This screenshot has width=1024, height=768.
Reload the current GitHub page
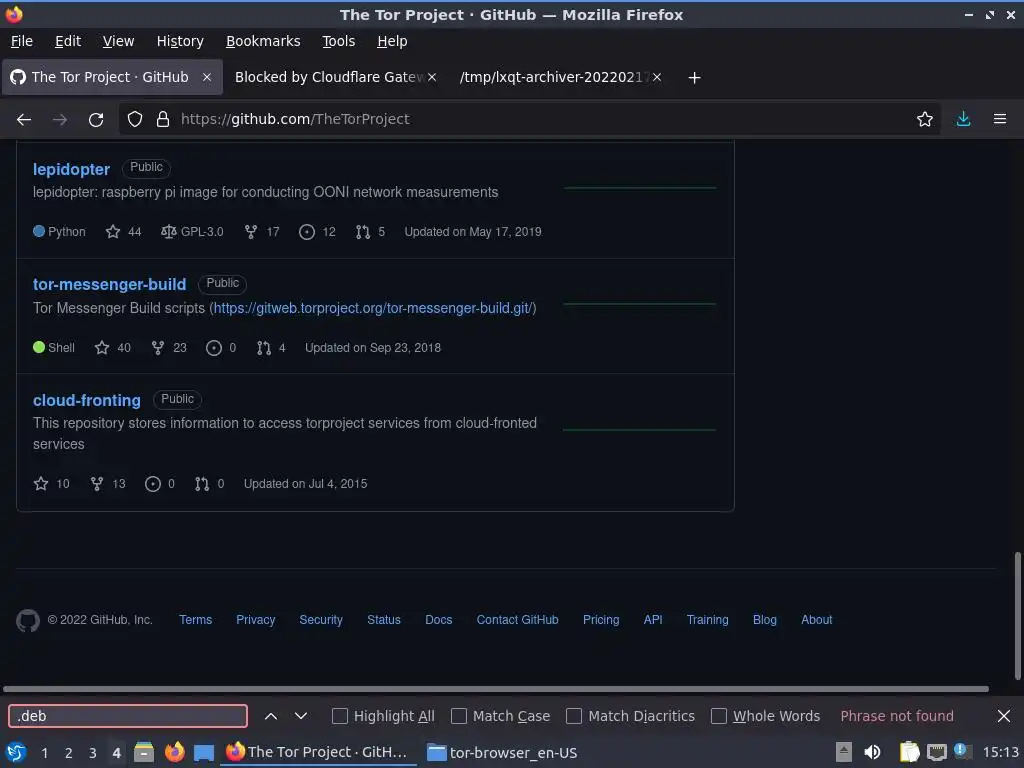(96, 120)
